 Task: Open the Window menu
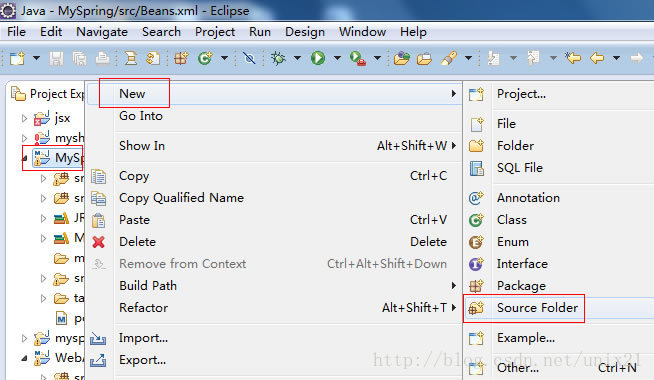(362, 32)
